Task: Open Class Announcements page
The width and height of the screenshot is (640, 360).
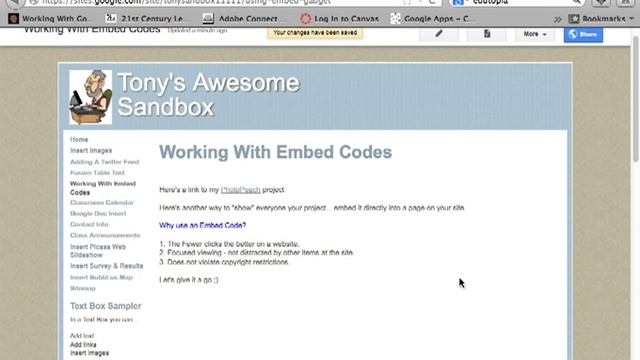Action: click(105, 236)
